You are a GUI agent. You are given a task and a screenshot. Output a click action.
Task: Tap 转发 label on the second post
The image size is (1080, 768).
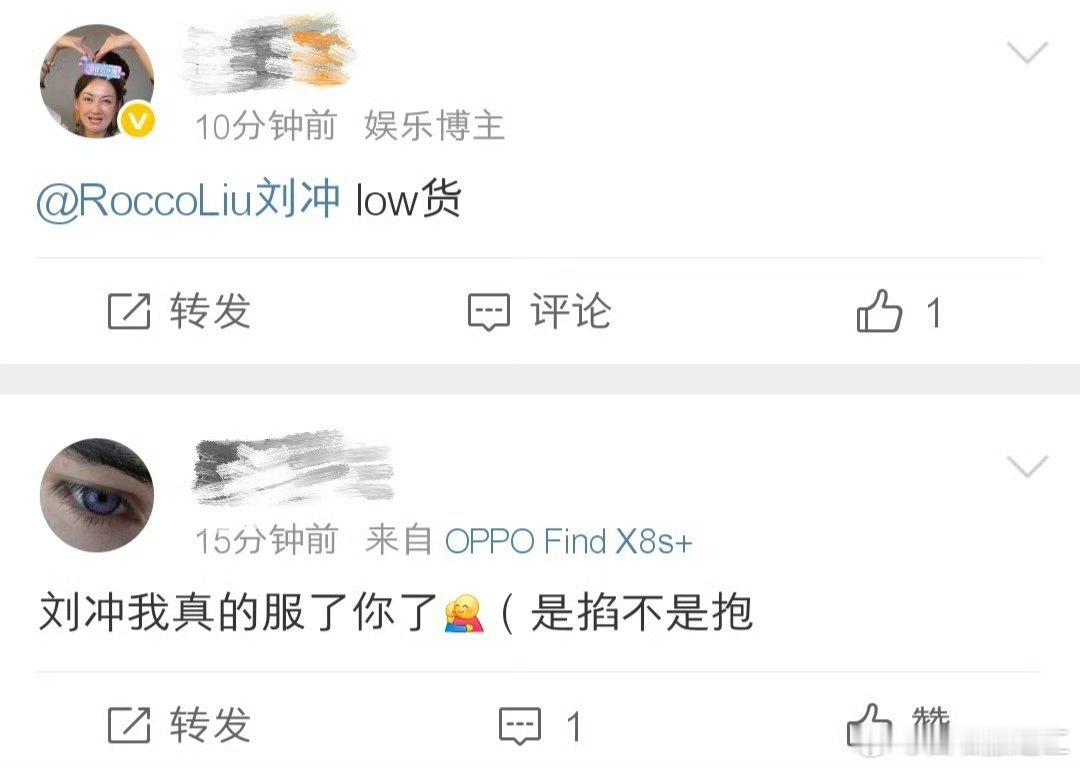click(x=211, y=725)
